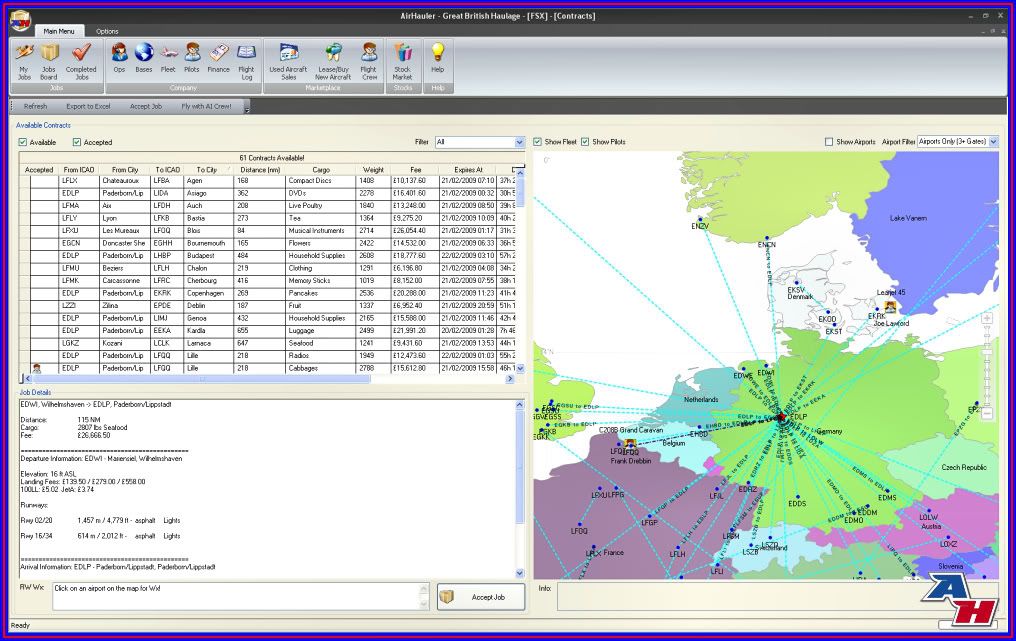Image resolution: width=1016 pixels, height=641 pixels.
Task: Open the Flight Crew marketplace
Action: tap(369, 62)
